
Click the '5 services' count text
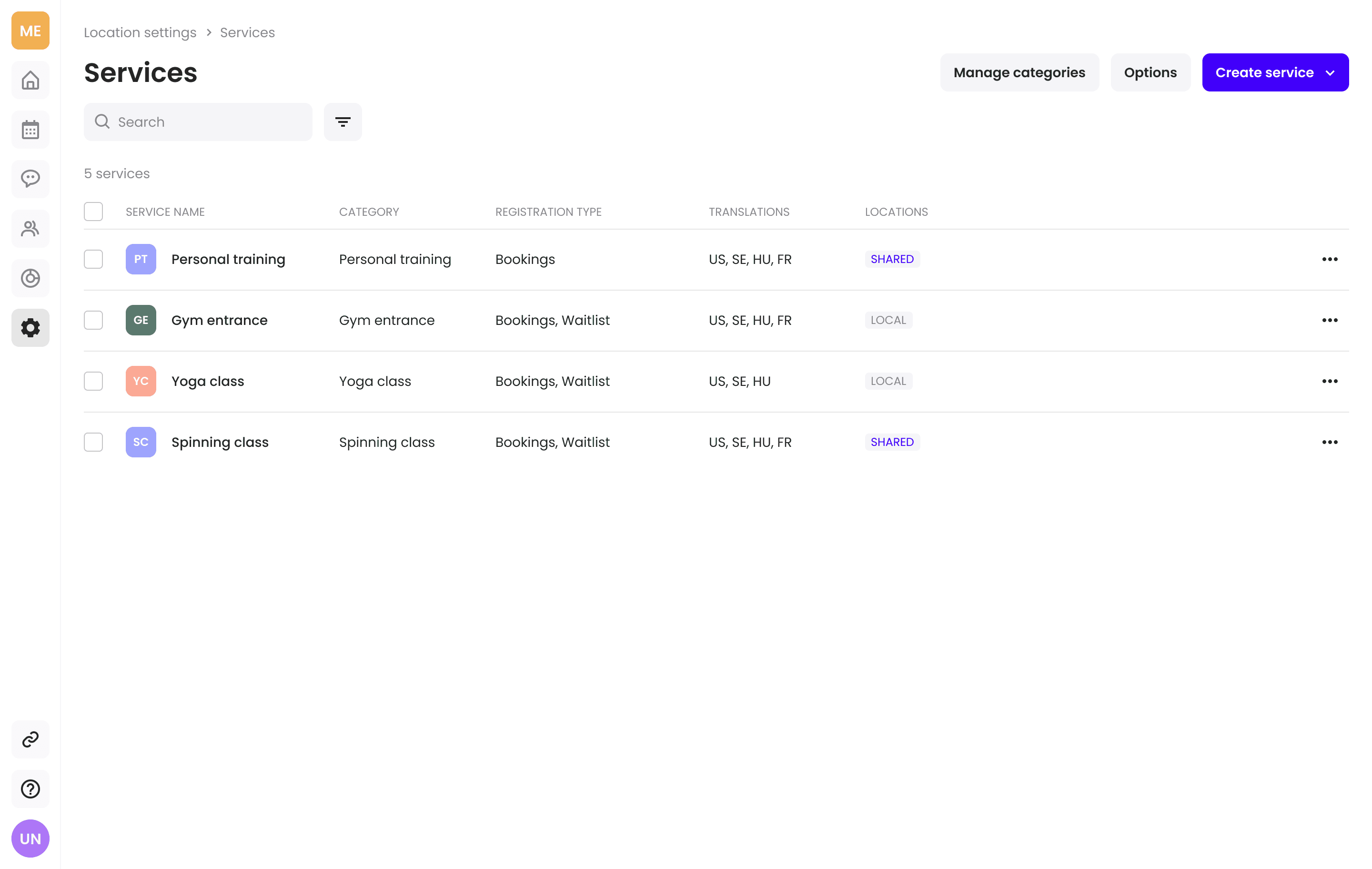[x=117, y=173]
